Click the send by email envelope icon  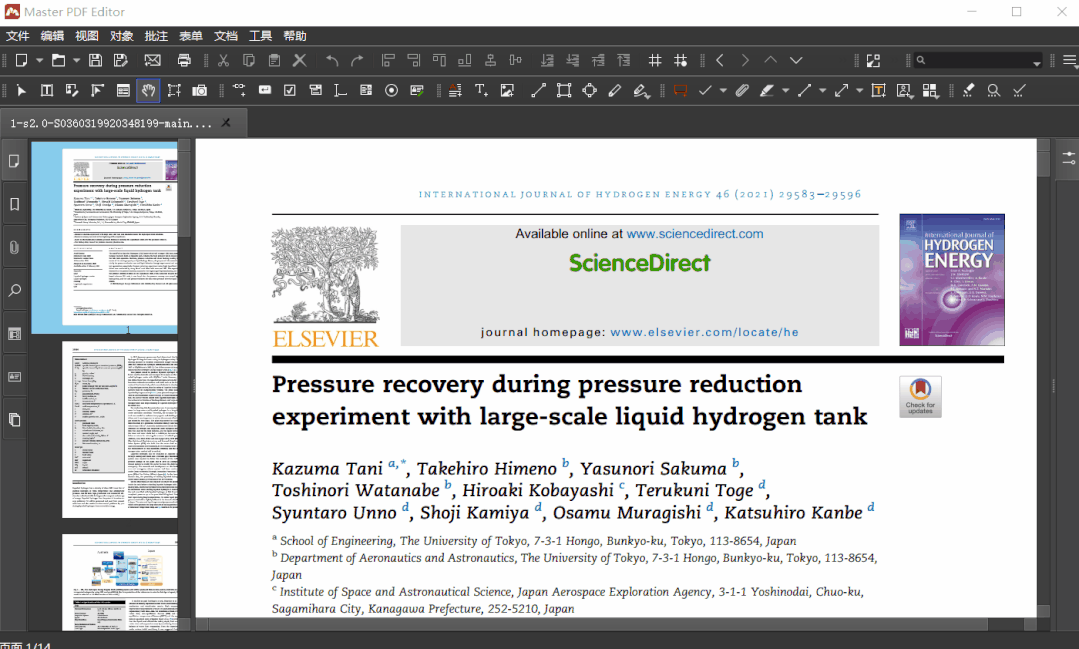click(x=153, y=61)
